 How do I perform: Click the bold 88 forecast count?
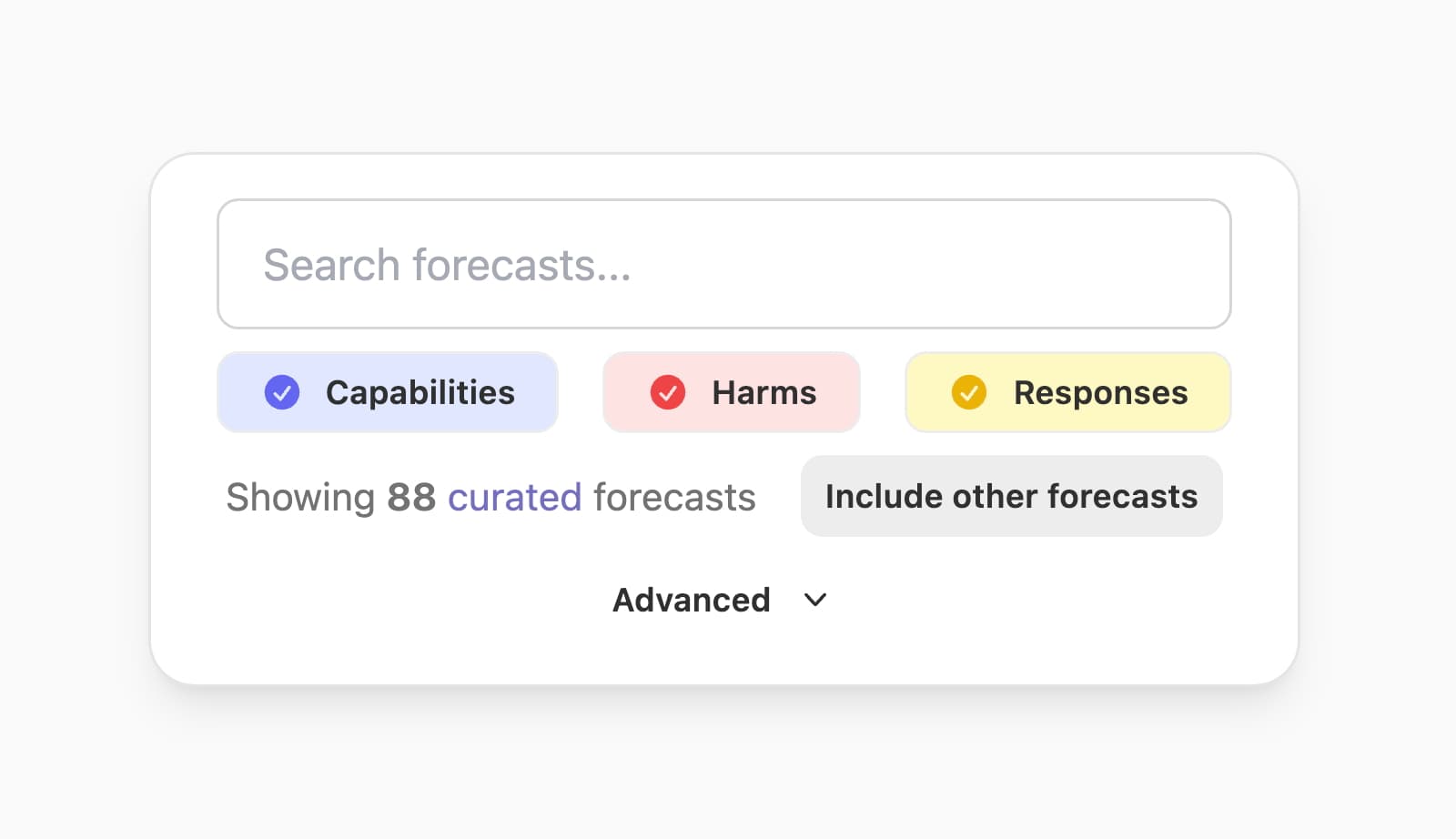tap(411, 498)
